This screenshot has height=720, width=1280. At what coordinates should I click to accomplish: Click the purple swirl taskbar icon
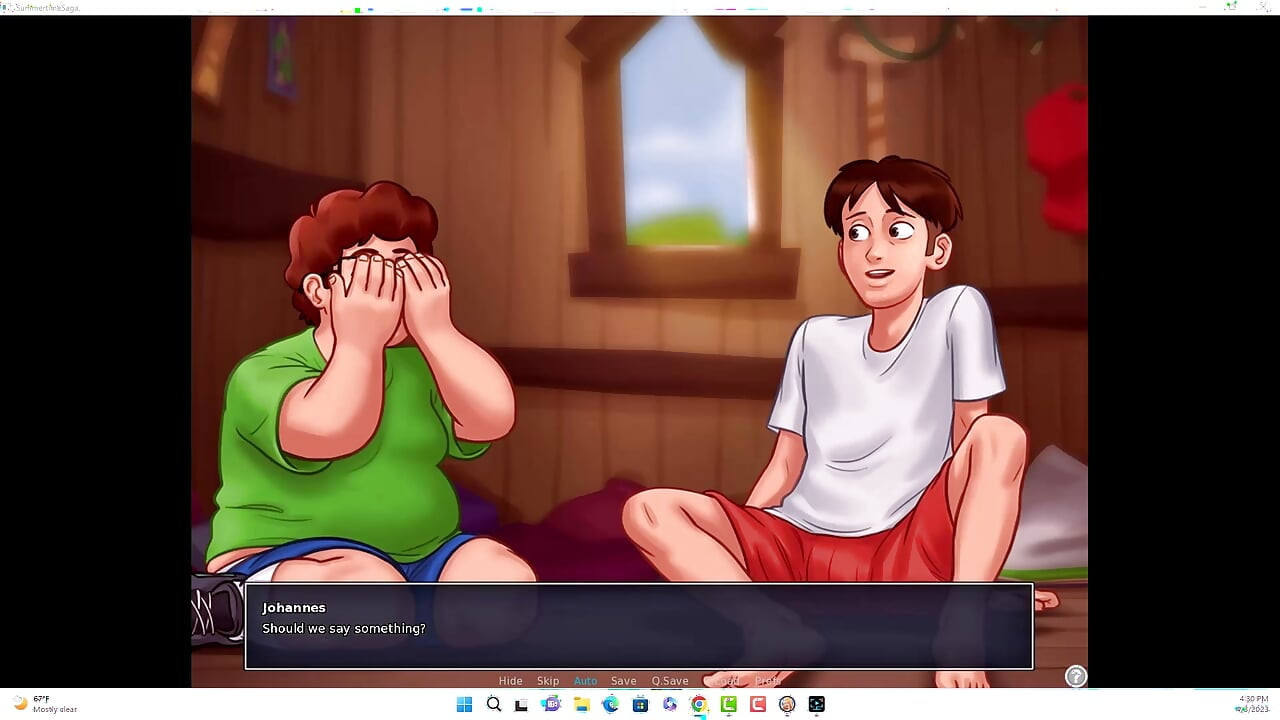tap(669, 704)
